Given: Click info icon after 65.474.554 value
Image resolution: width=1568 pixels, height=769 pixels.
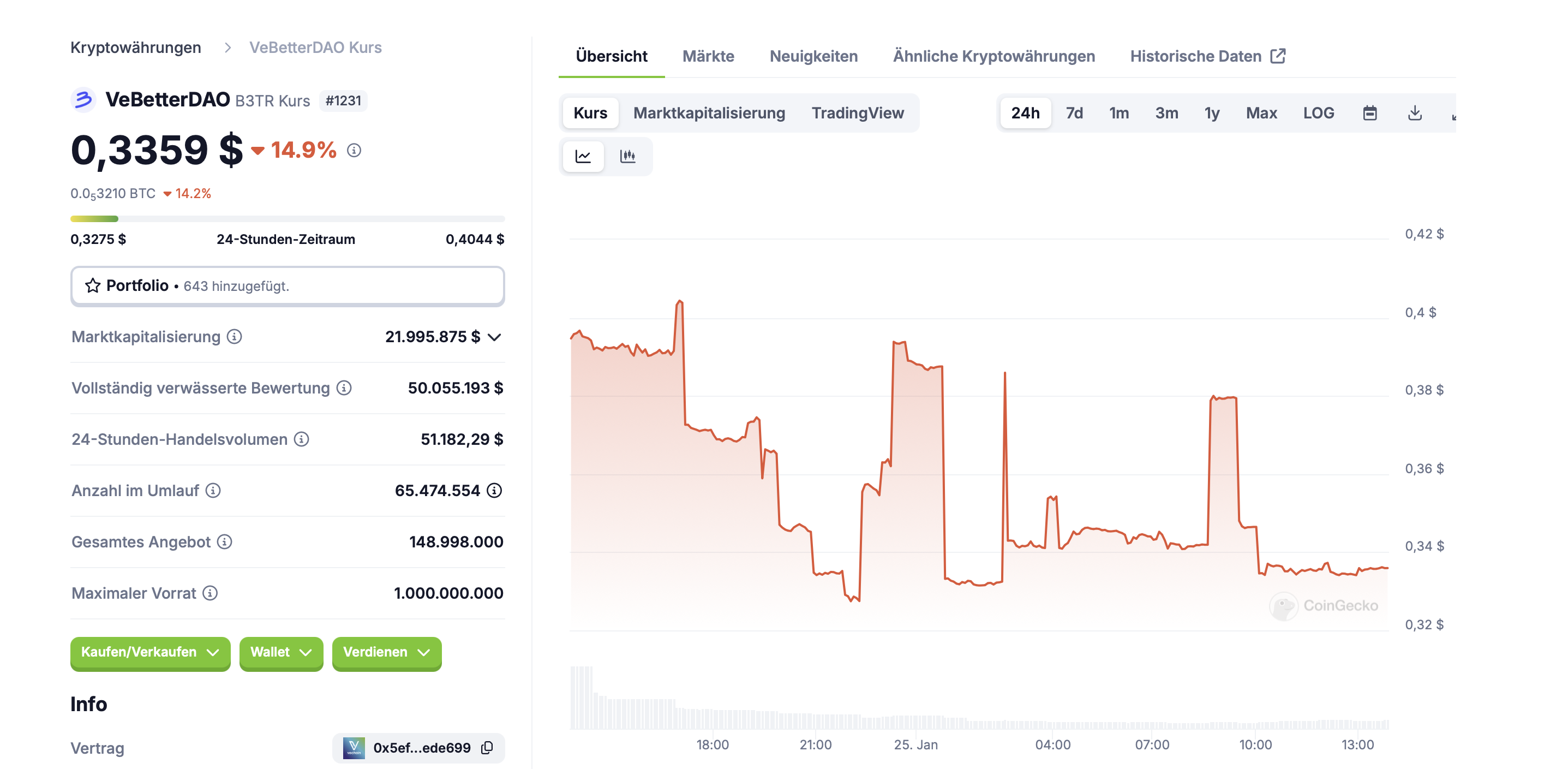Looking at the screenshot, I should (494, 490).
